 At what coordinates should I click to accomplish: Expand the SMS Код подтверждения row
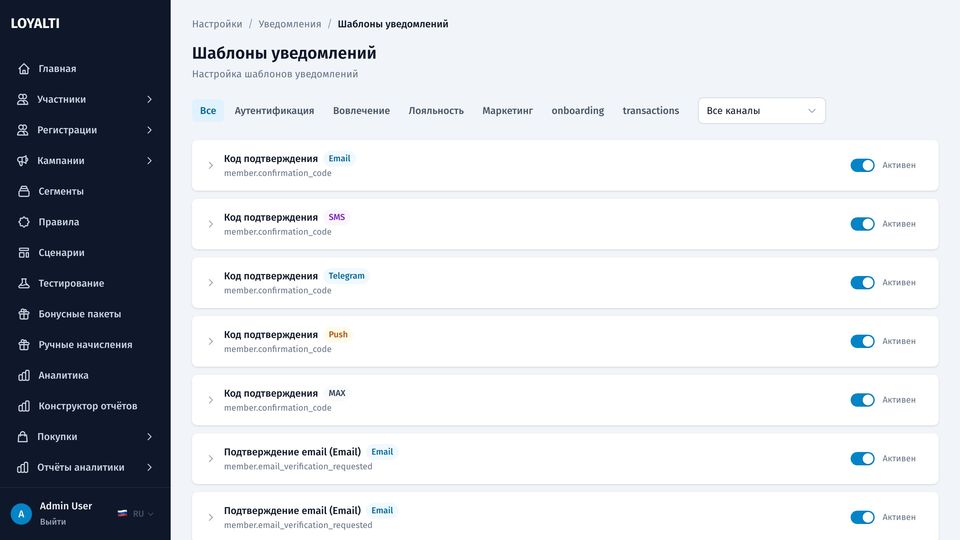tap(211, 224)
